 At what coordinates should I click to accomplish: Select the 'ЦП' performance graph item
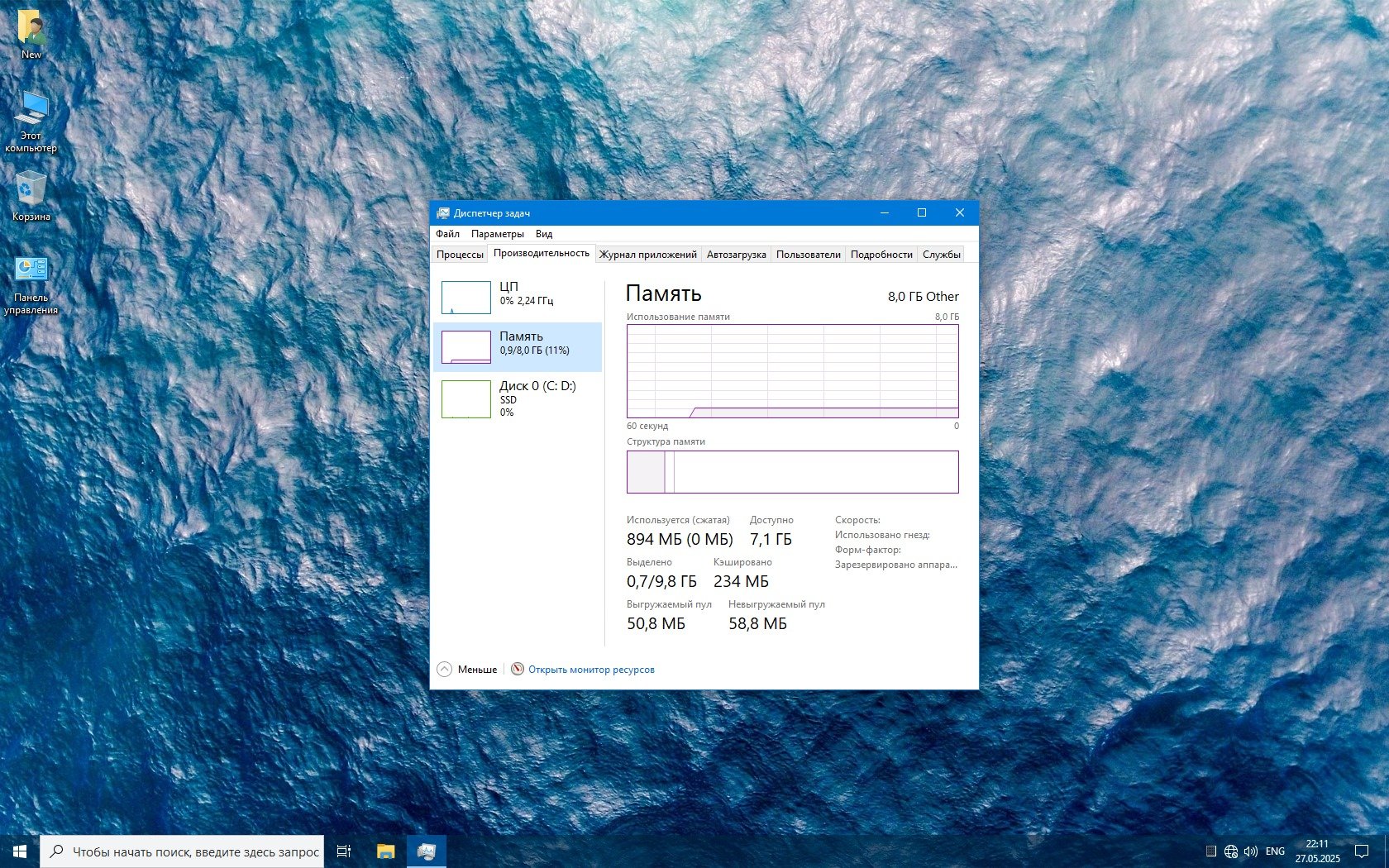pos(518,297)
